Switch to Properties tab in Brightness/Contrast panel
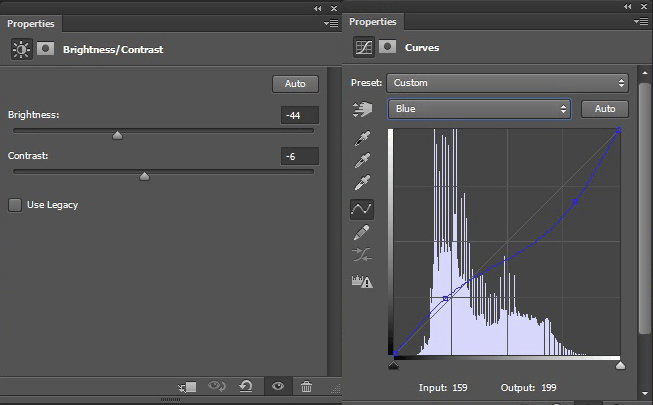Screen dimensions: 653x405 pyautogui.click(x=31, y=24)
